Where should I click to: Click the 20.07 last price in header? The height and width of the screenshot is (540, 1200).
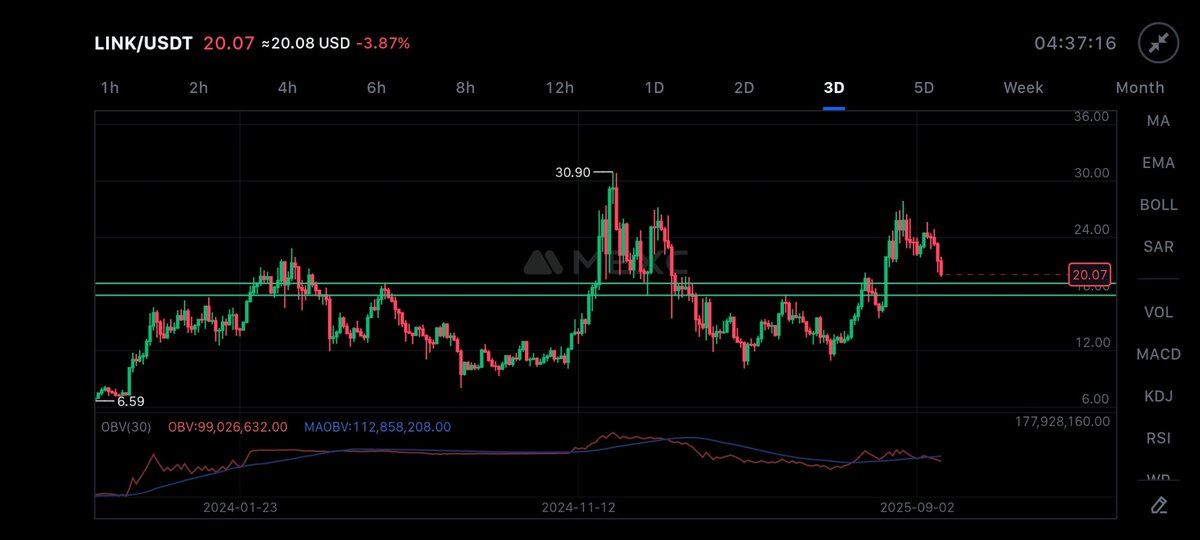pyautogui.click(x=229, y=43)
